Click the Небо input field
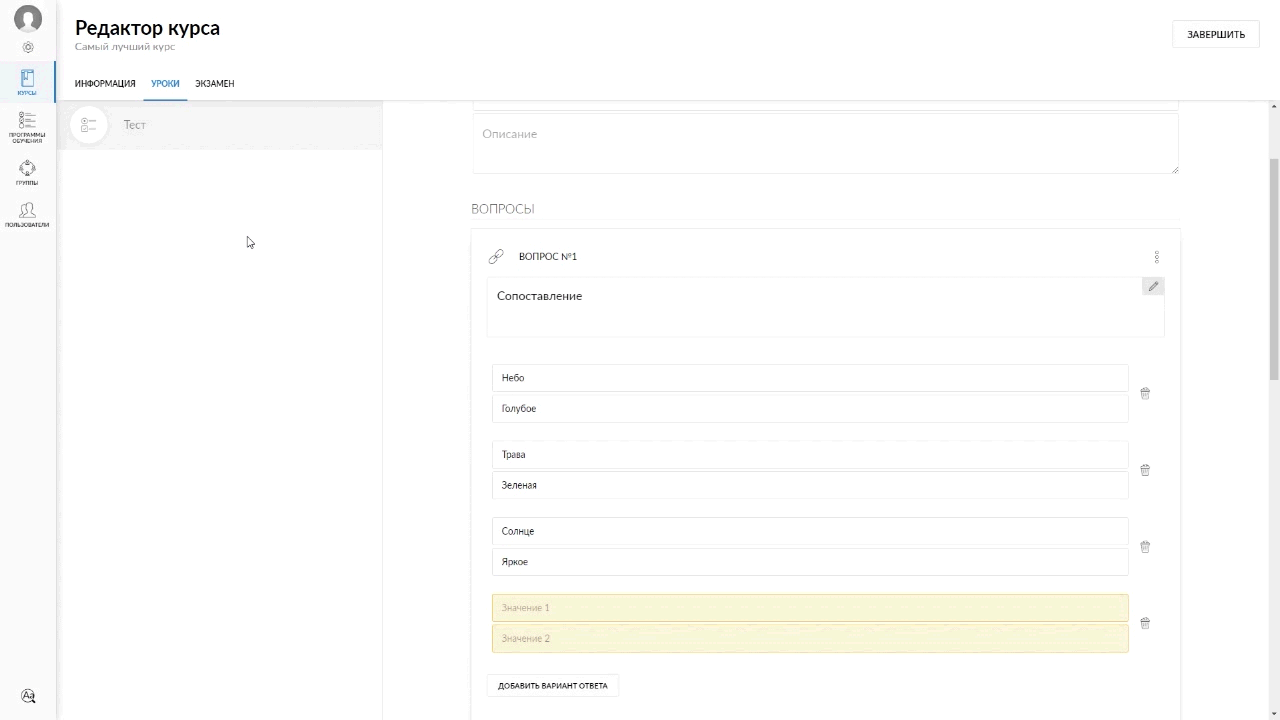 (810, 378)
